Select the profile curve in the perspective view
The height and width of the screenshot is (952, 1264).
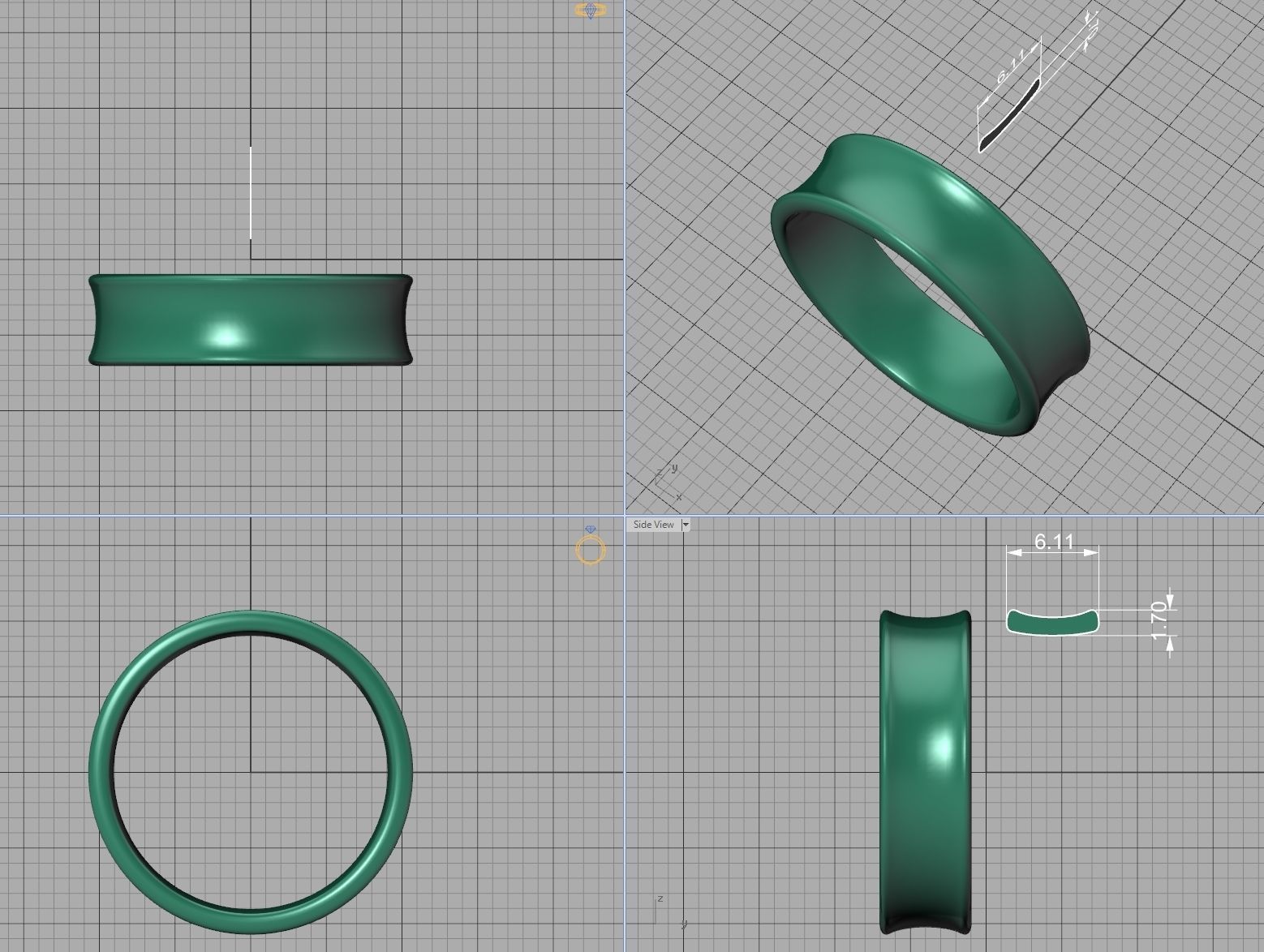pos(1009,116)
